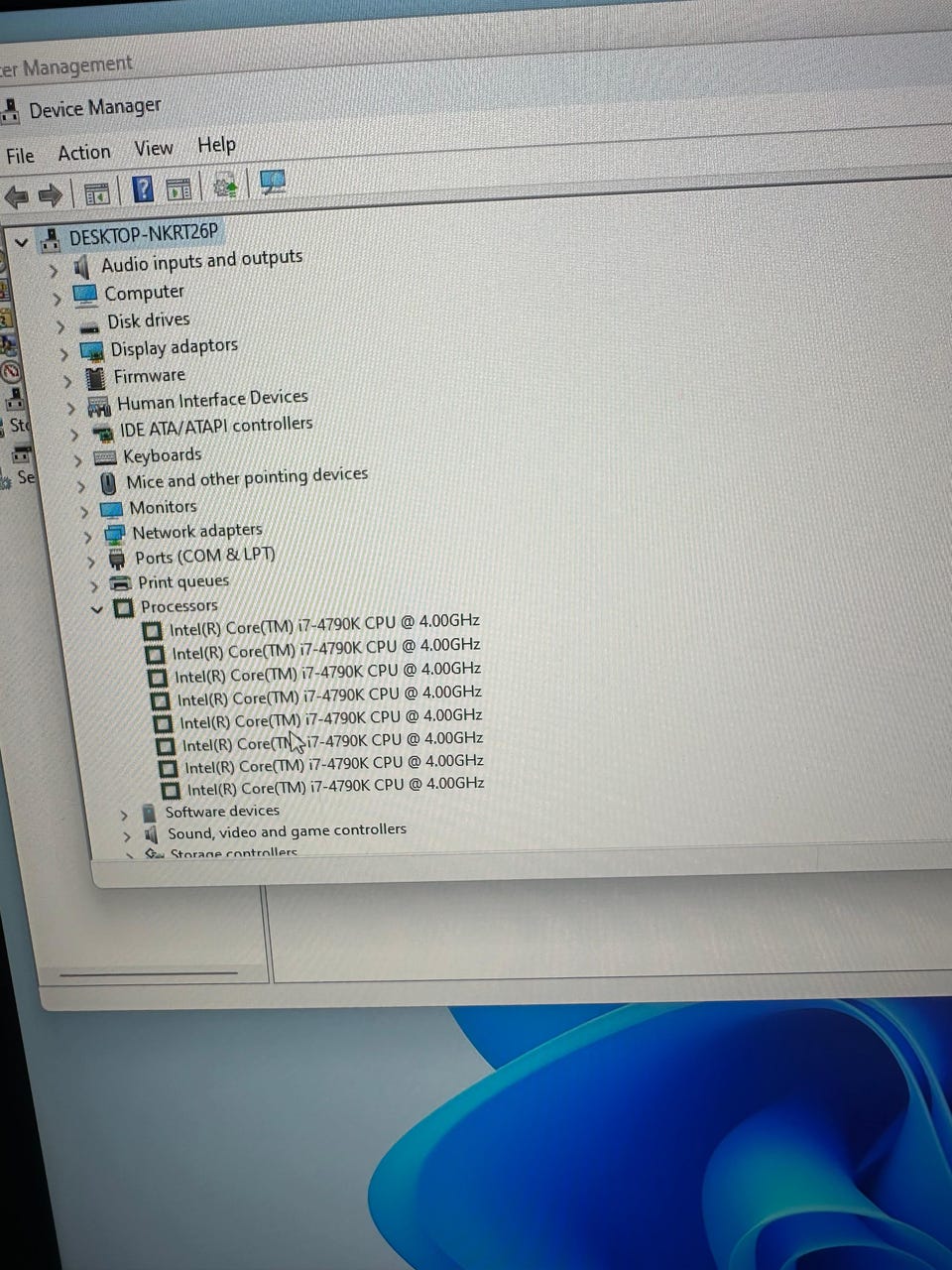Select the Monitors category icon
This screenshot has width=952, height=1270.
pos(111,509)
